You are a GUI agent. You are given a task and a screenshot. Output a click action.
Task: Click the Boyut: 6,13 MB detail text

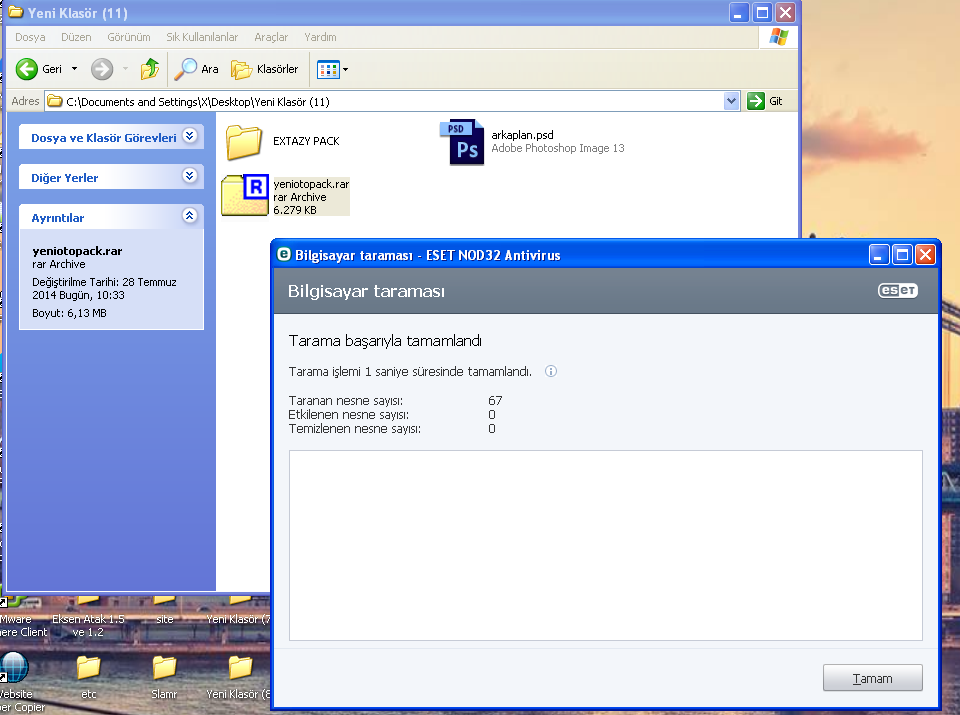click(x=69, y=313)
